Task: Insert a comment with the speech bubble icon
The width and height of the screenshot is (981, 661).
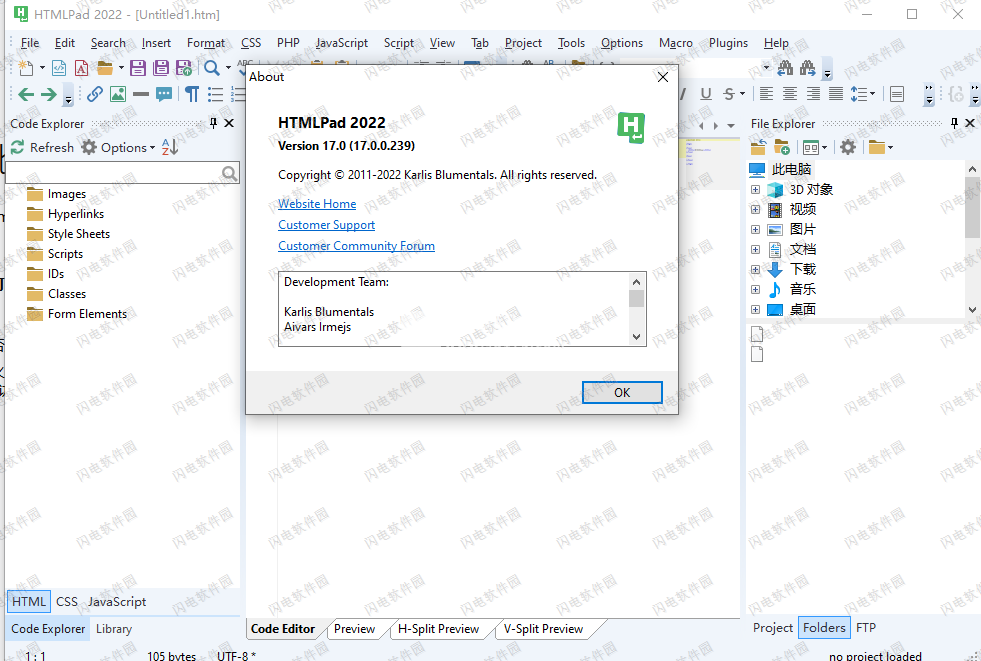Action: [164, 94]
